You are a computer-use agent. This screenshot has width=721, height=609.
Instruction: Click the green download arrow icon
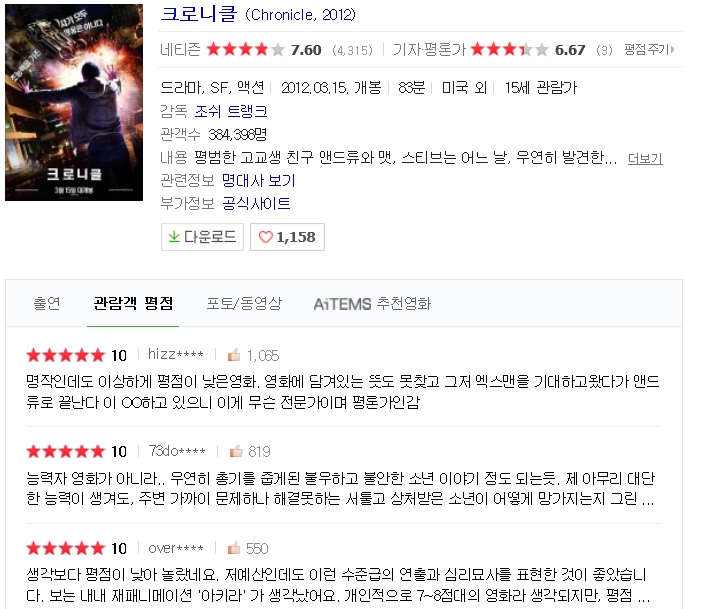[174, 237]
